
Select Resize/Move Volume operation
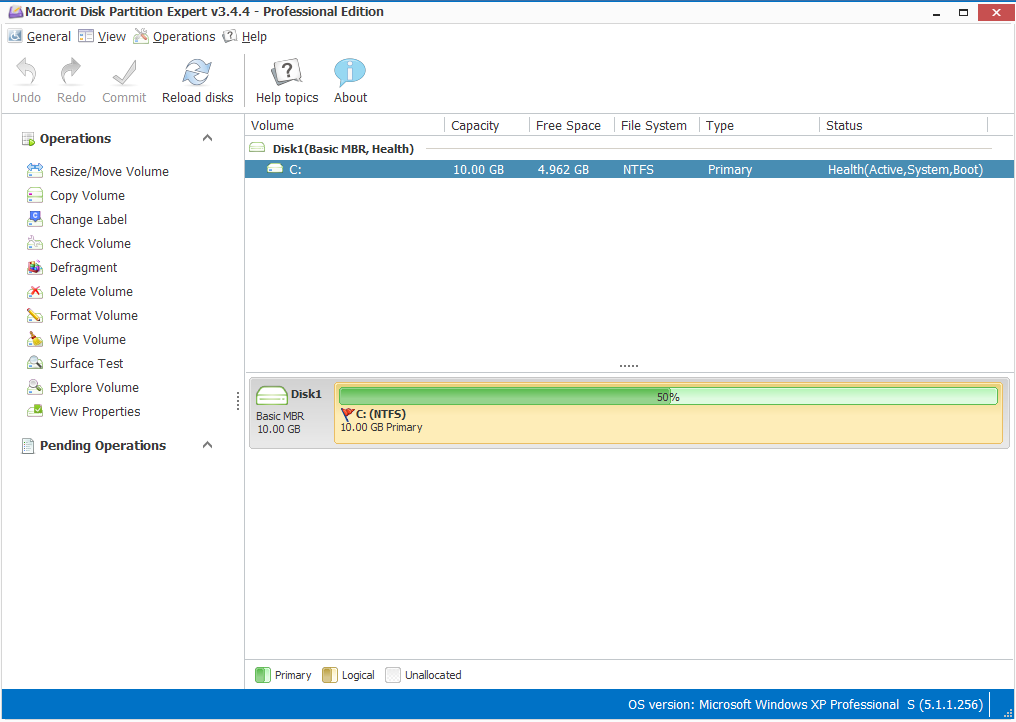(109, 171)
